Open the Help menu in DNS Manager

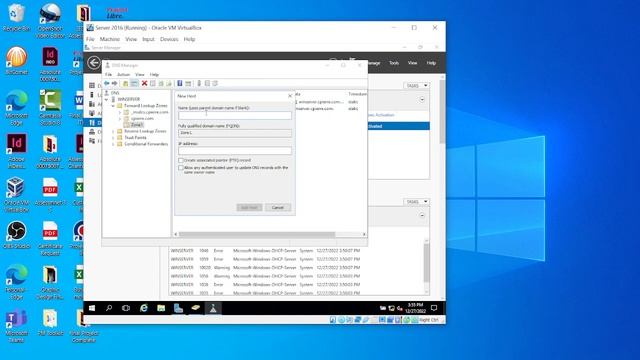[x=154, y=75]
